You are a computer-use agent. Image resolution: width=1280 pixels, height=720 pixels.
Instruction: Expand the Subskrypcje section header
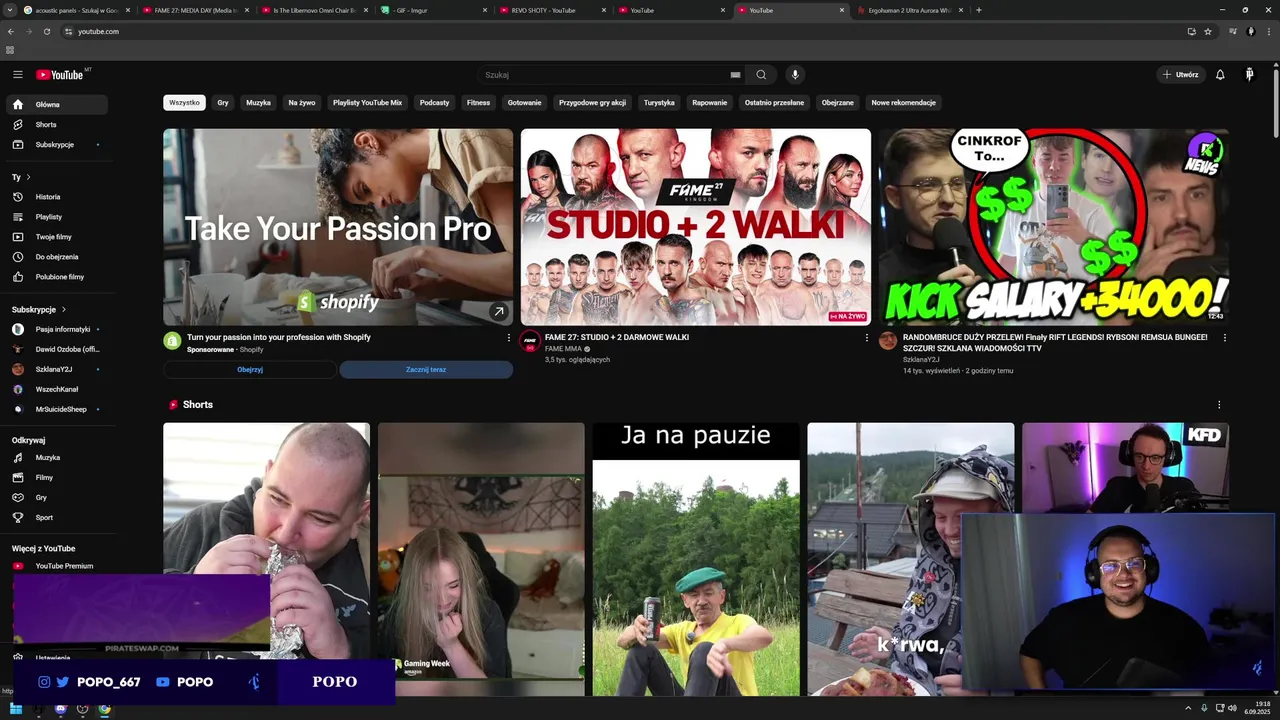(39, 310)
